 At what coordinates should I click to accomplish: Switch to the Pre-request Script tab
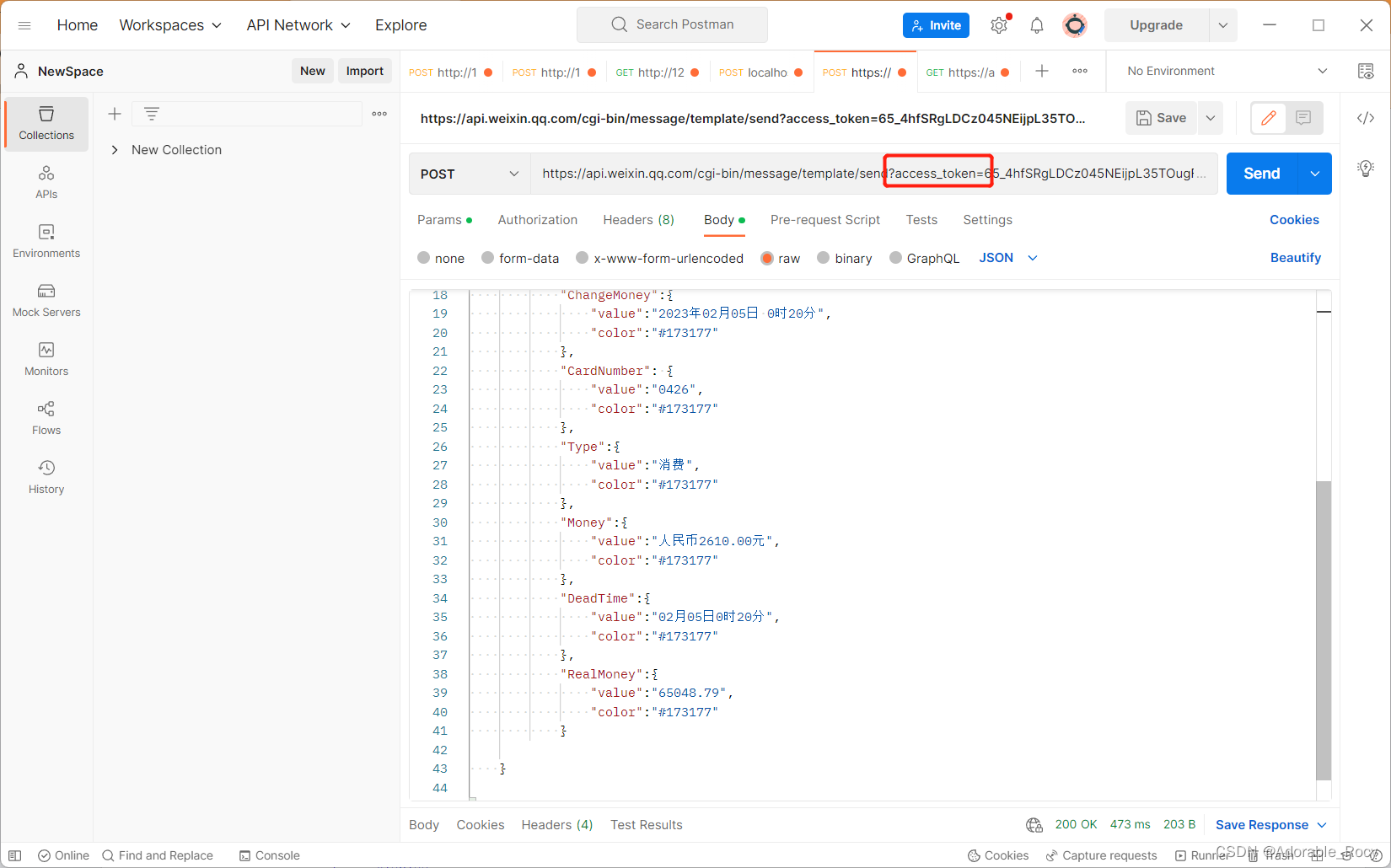point(825,220)
